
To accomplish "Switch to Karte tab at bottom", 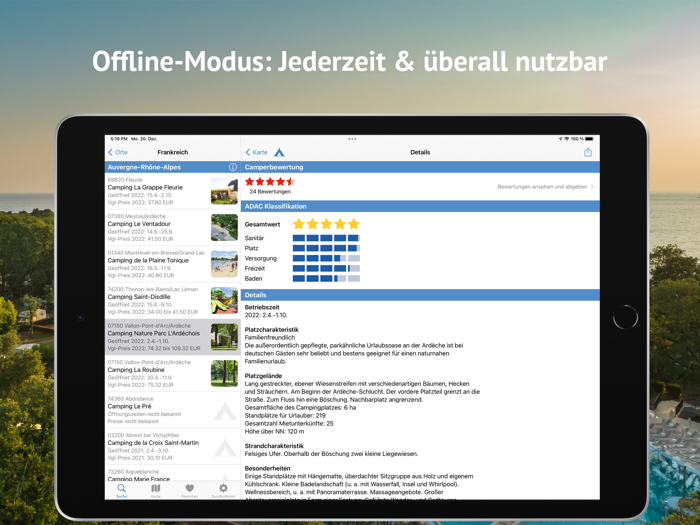I will (x=155, y=490).
